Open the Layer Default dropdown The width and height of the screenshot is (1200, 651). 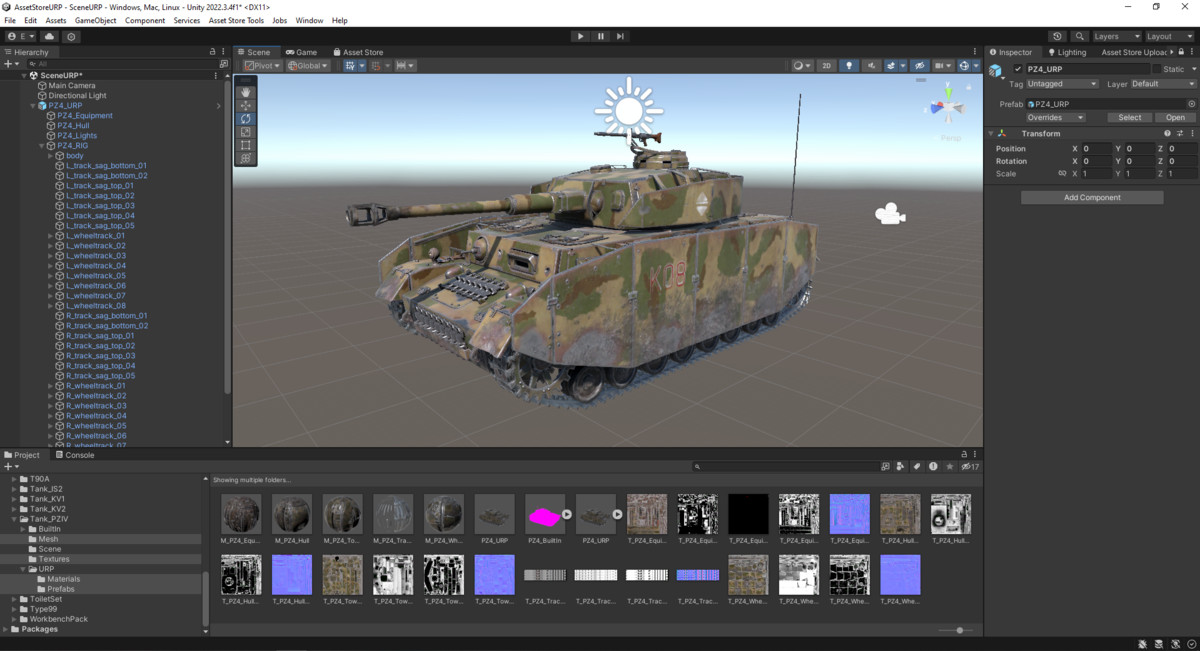point(1162,84)
